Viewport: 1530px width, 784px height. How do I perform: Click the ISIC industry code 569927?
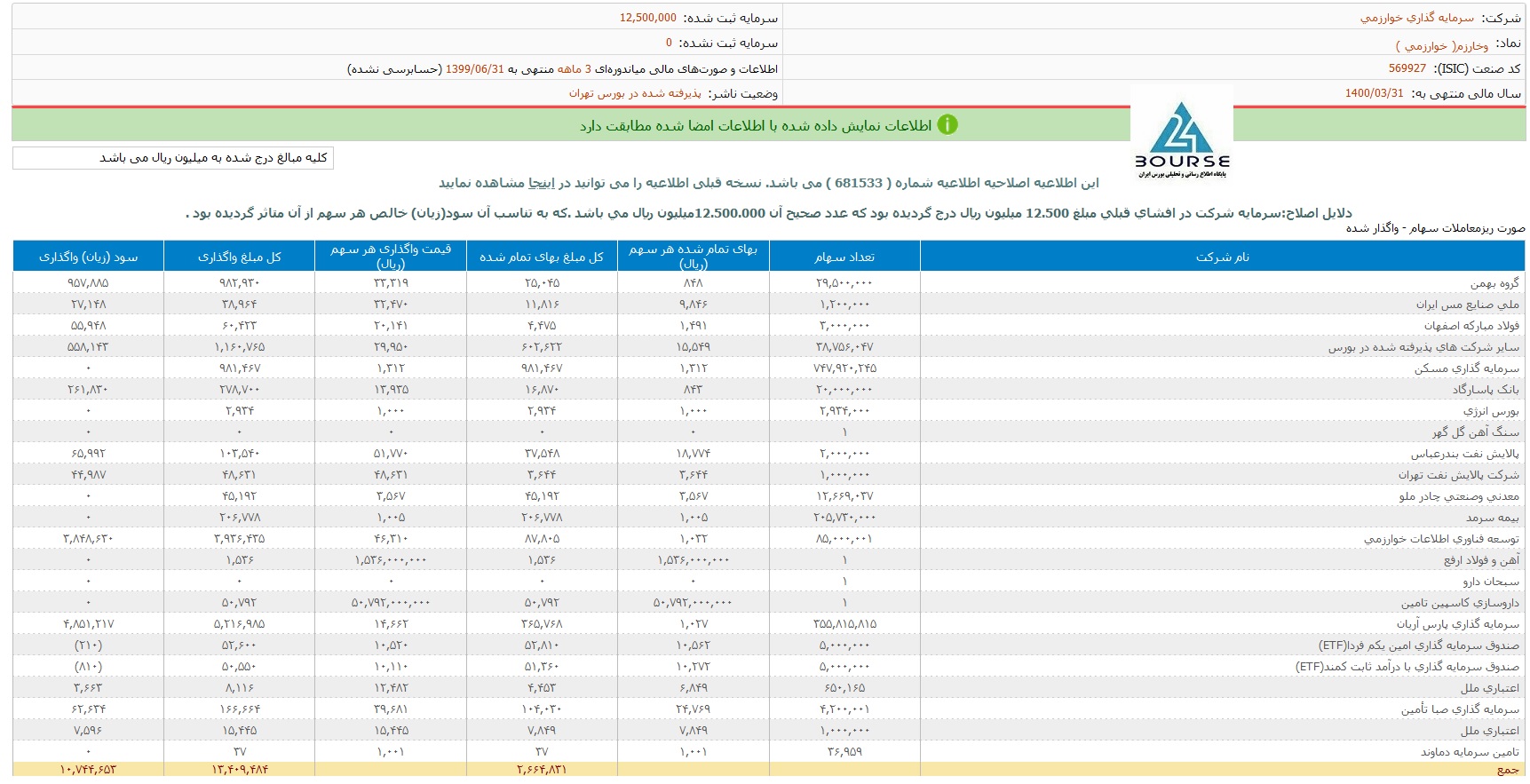click(1407, 68)
